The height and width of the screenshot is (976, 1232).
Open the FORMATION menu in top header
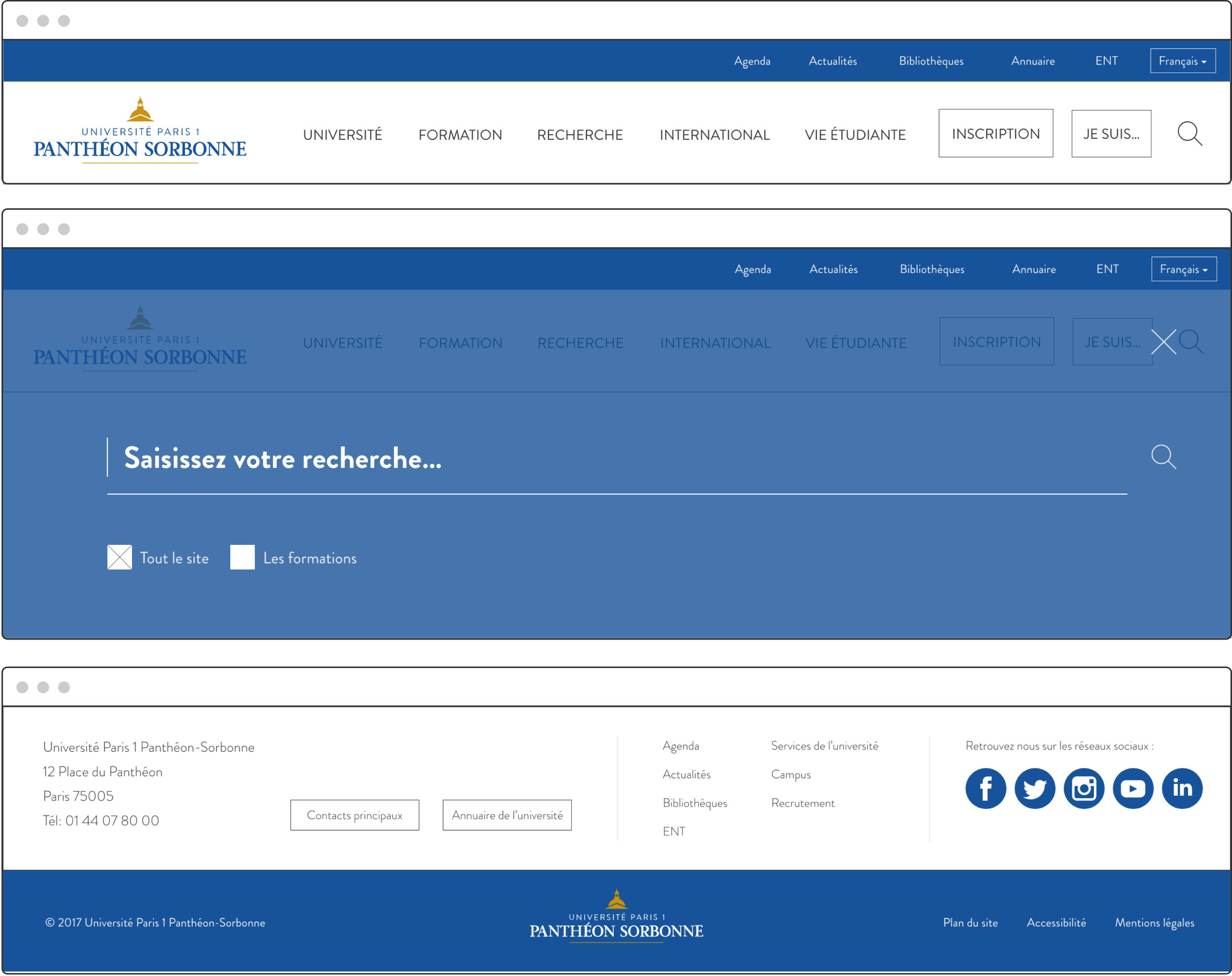coord(460,135)
